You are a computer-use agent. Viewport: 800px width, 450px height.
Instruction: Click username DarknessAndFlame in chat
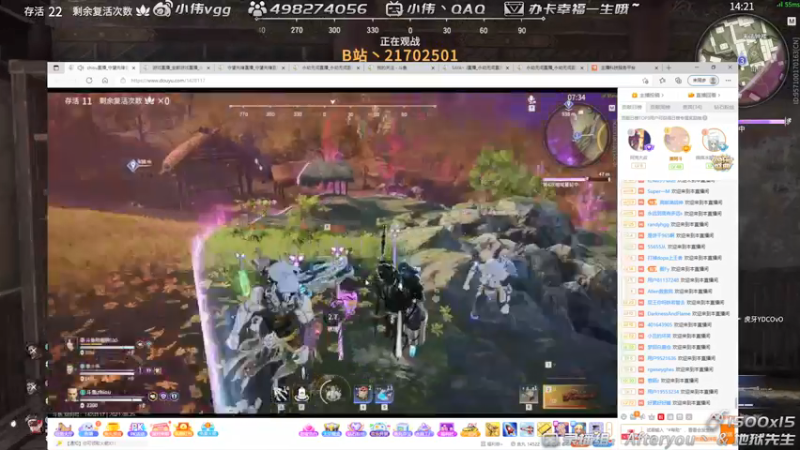(x=668, y=314)
